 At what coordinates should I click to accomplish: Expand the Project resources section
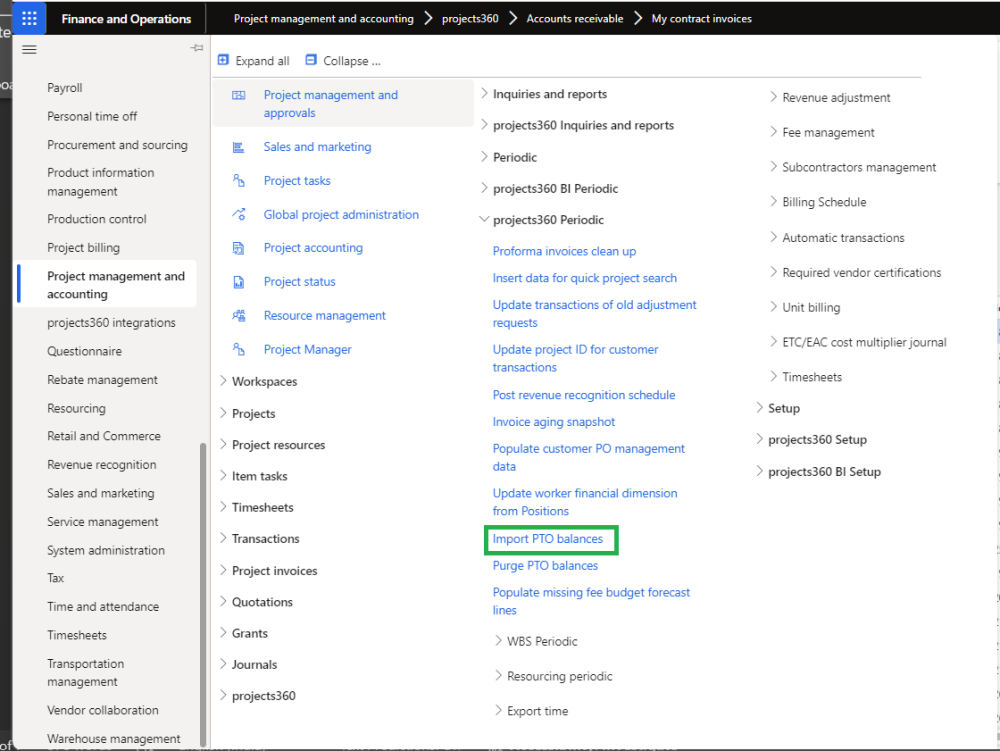pos(223,444)
